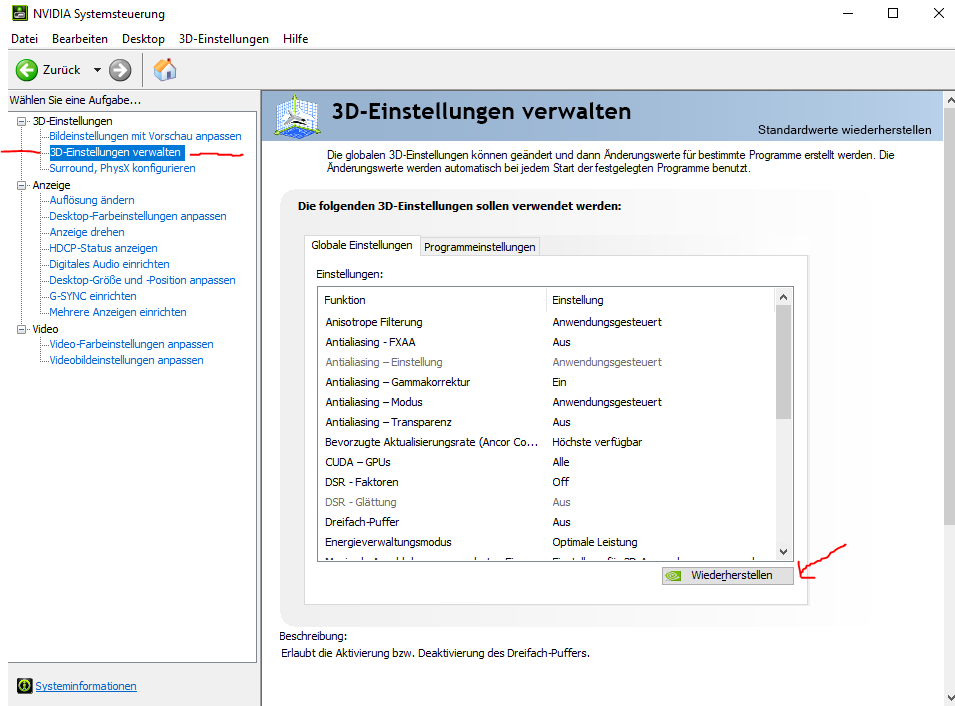Viewport: 955px width, 706px height.
Task: Open Desktop-Farbeinstellungen anpassen
Action: pyautogui.click(x=138, y=216)
